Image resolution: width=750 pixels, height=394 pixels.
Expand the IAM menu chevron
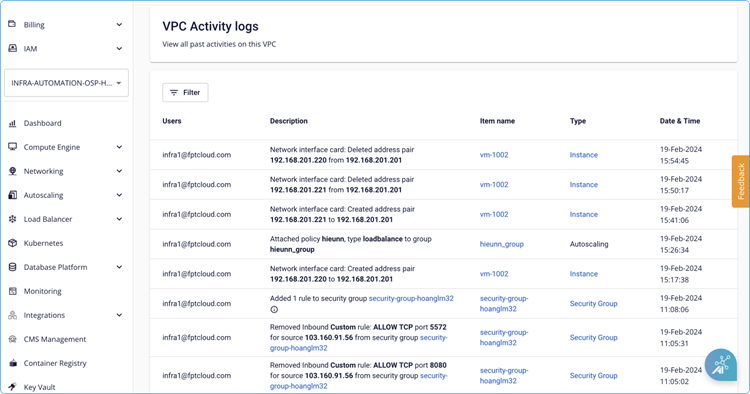click(x=119, y=48)
